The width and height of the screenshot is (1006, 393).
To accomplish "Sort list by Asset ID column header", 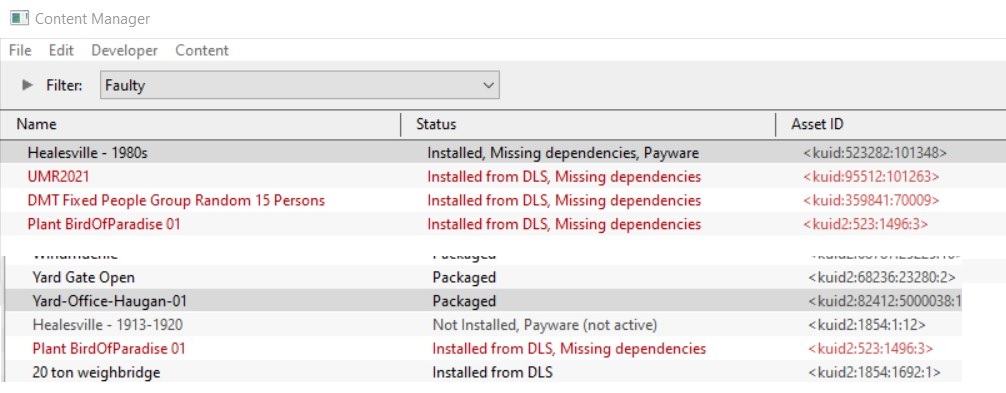I will pos(891,124).
